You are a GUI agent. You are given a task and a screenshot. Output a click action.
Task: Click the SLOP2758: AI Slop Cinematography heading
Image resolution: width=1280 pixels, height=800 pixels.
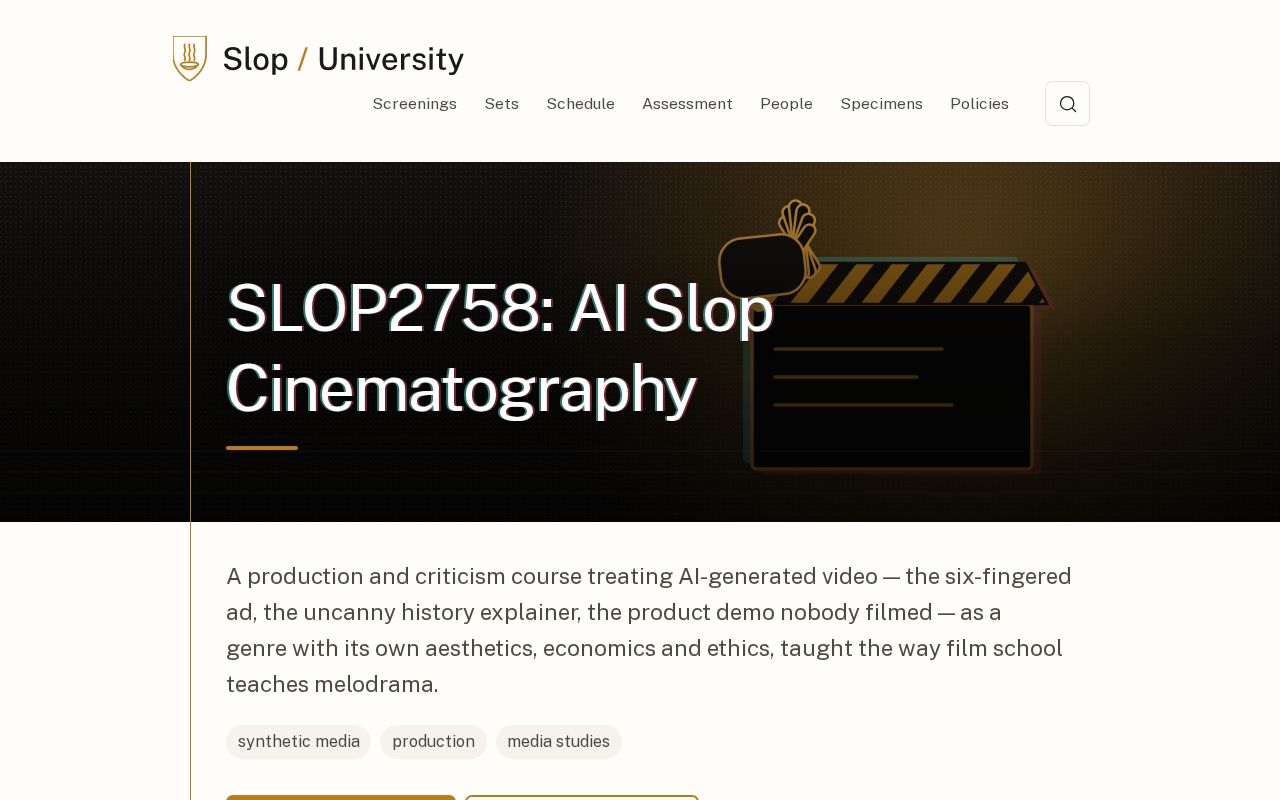point(500,348)
